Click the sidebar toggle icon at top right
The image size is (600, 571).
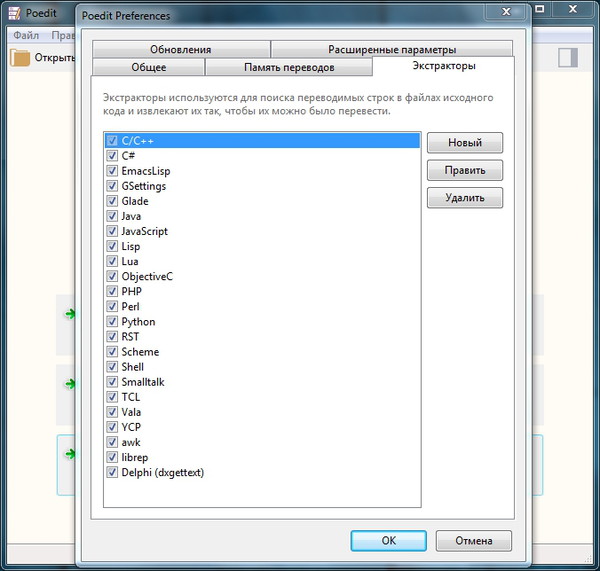click(x=567, y=57)
